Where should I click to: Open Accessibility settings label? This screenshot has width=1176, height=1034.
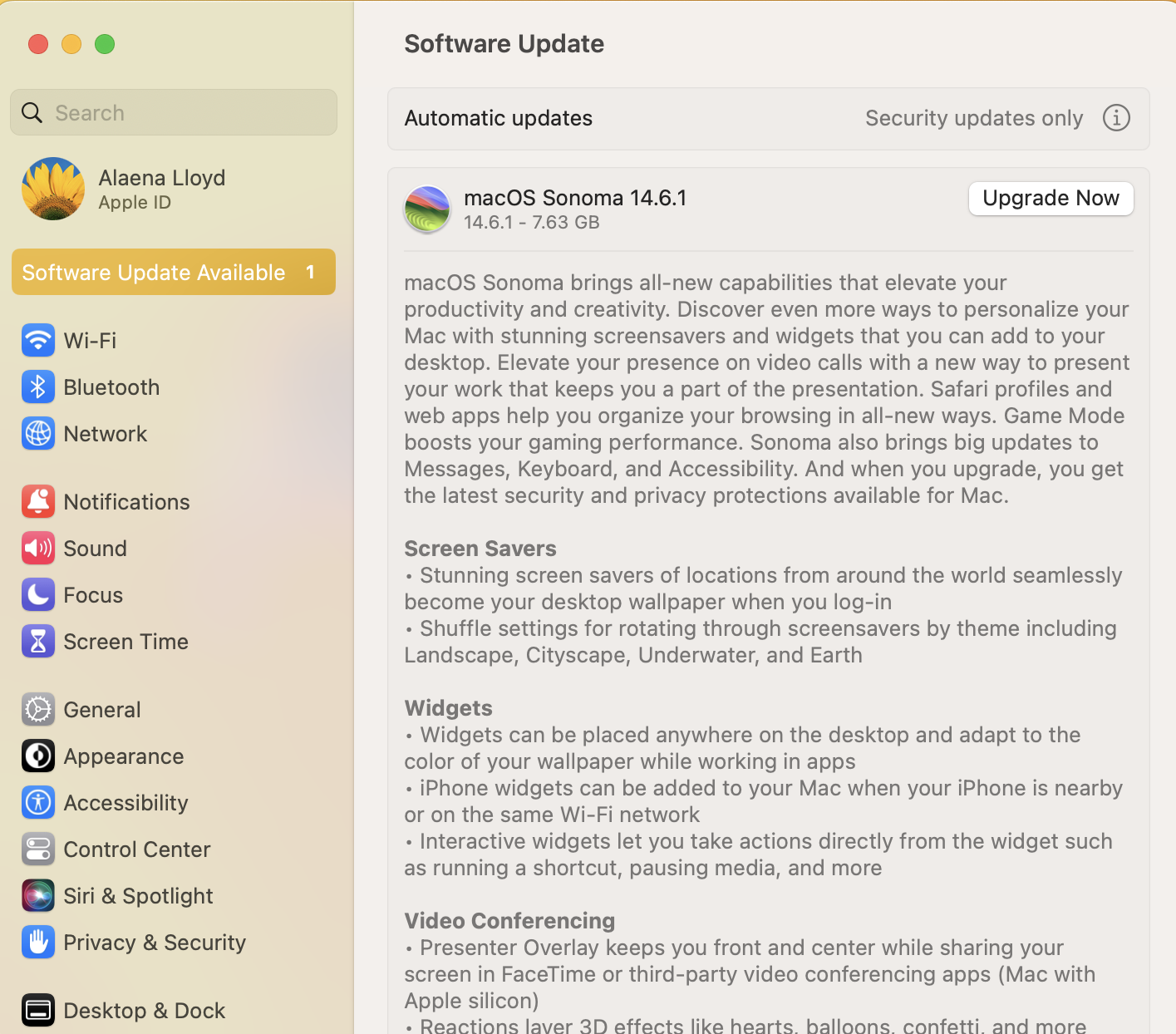125,803
